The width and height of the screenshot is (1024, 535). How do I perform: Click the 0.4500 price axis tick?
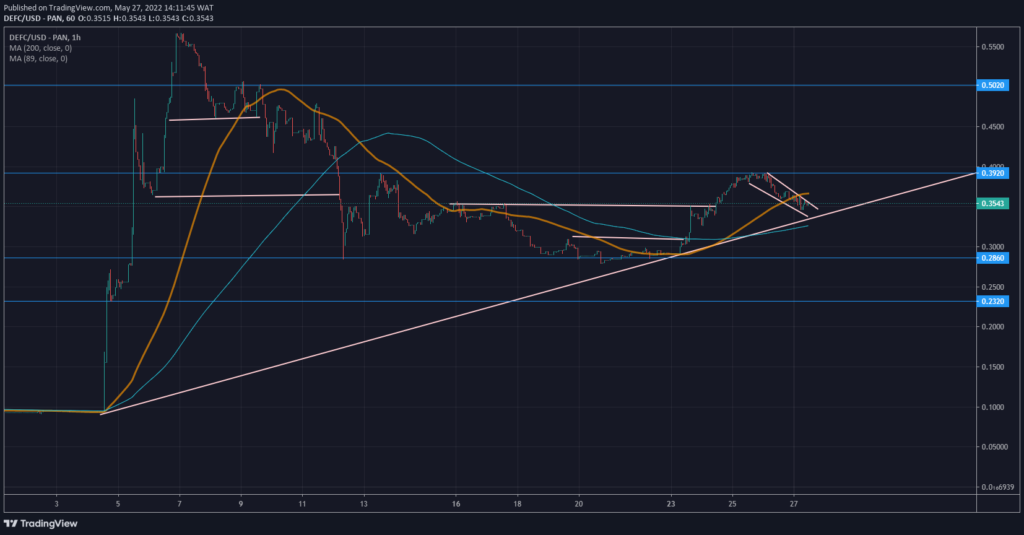click(x=993, y=127)
